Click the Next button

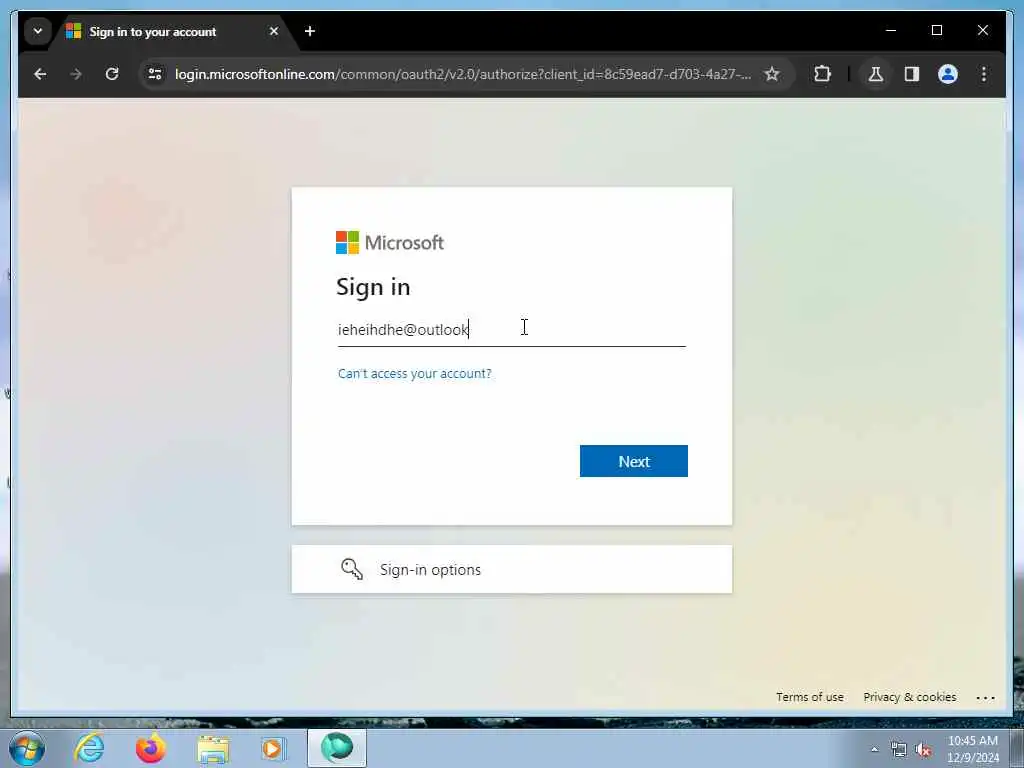coord(633,461)
